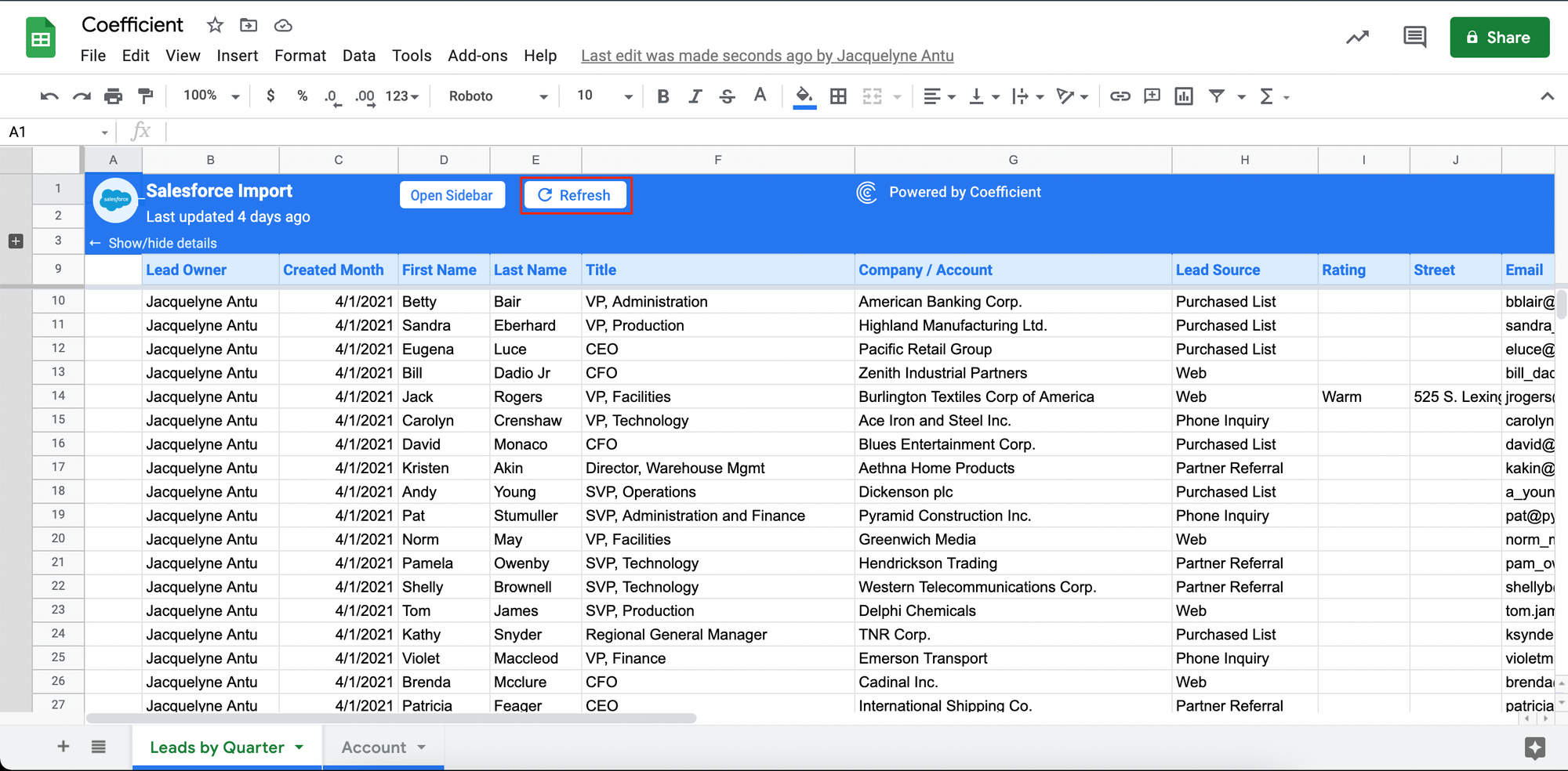The height and width of the screenshot is (771, 1568).
Task: Select the paint format roller icon
Action: (146, 96)
